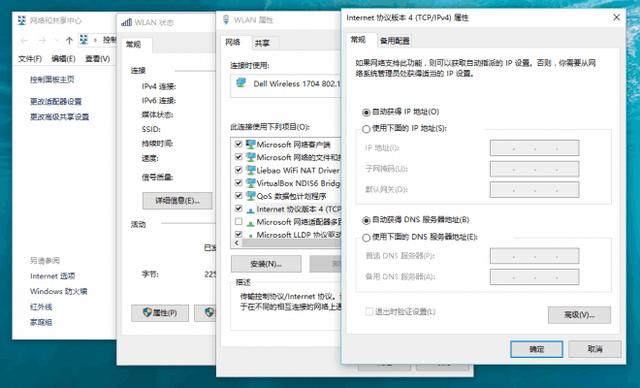Image resolution: width=640 pixels, height=388 pixels.
Task: Click 首选 DNS 服务器 input field
Action: (x=534, y=256)
